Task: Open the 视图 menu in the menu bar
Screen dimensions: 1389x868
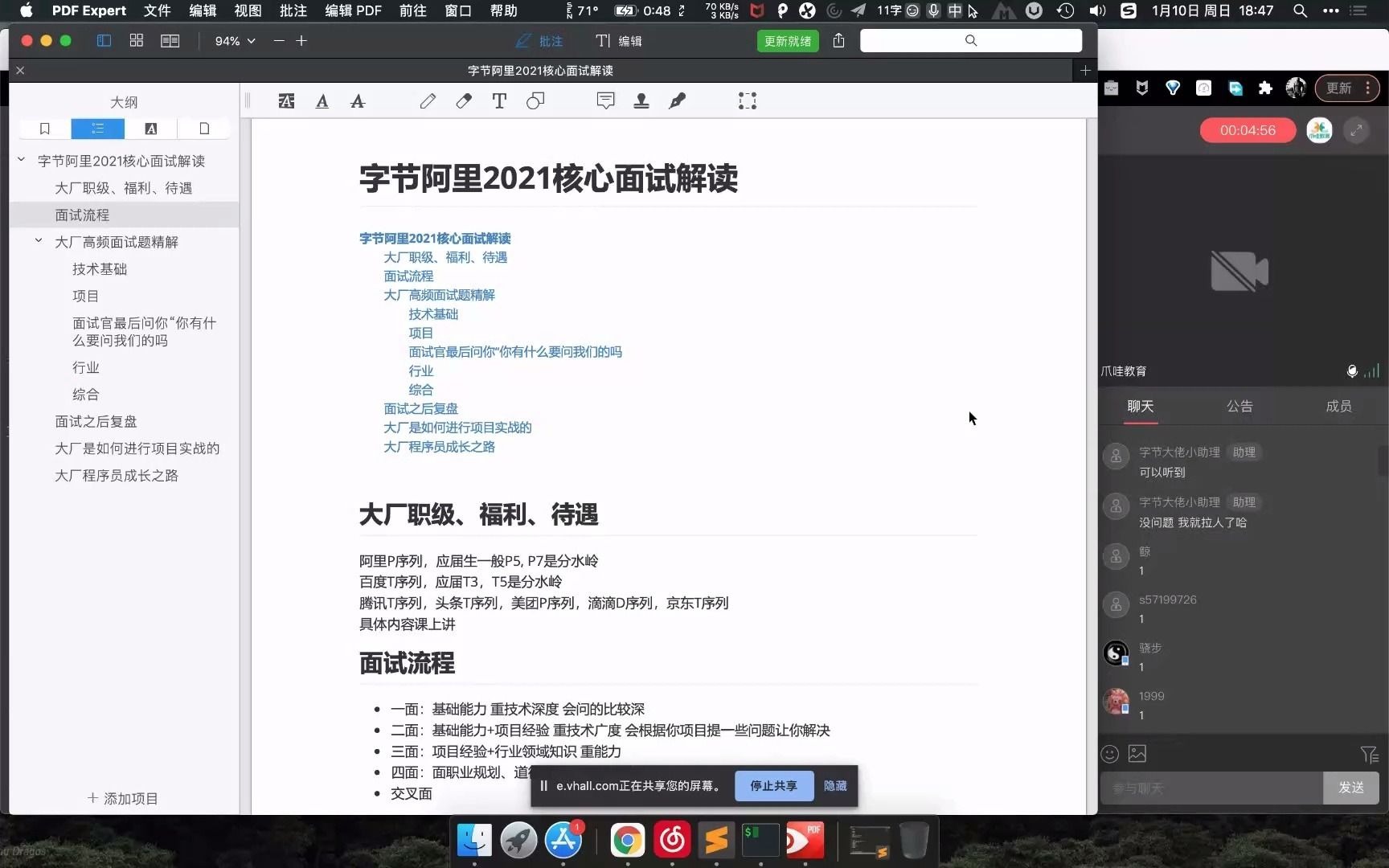Action: [x=248, y=10]
